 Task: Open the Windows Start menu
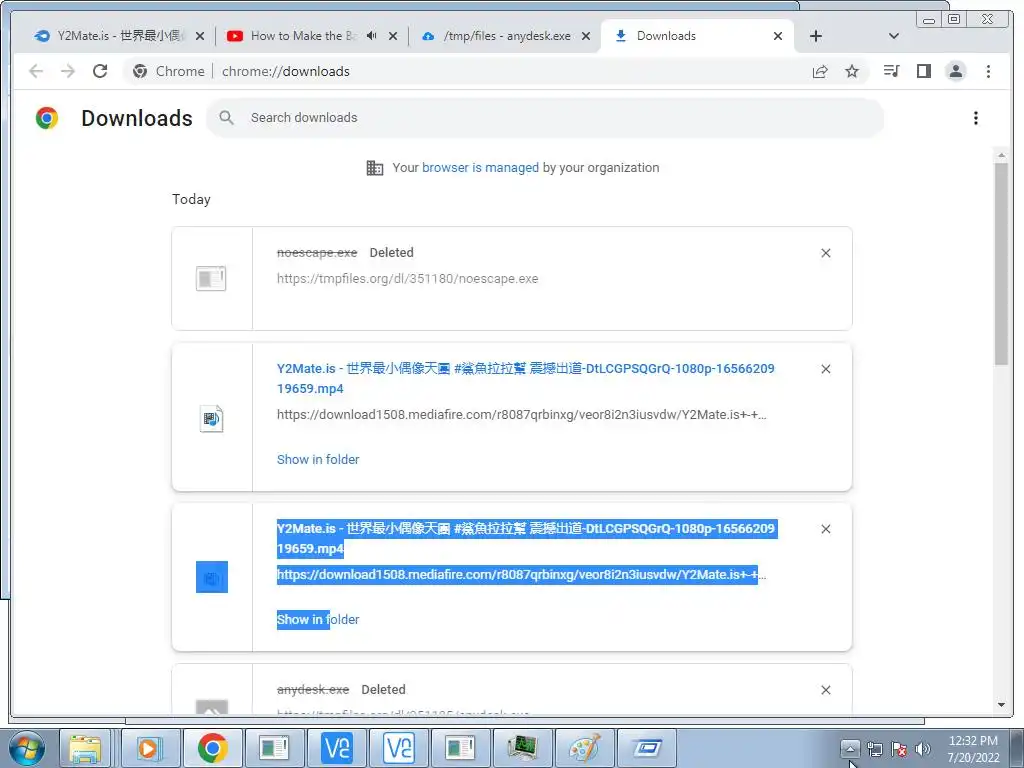pyautogui.click(x=27, y=748)
